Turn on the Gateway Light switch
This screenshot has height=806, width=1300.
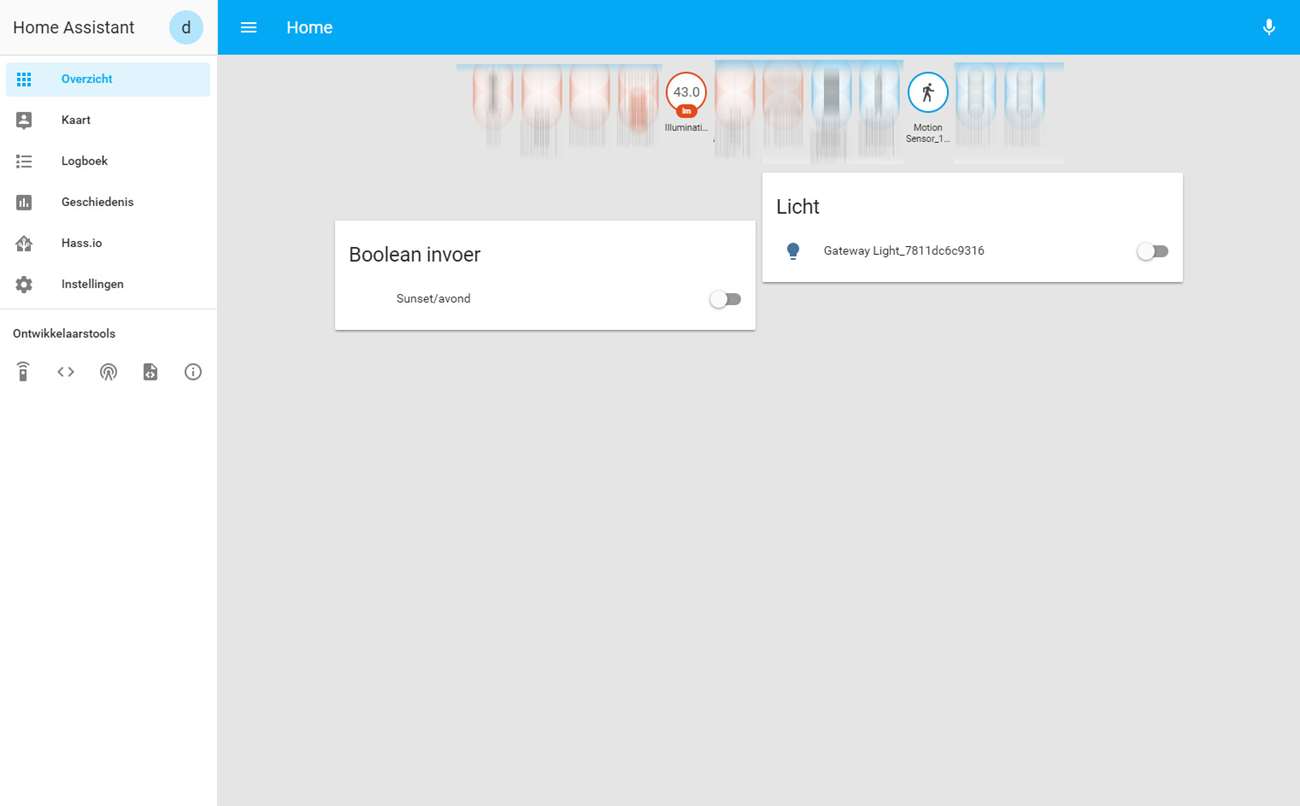pyautogui.click(x=1152, y=251)
